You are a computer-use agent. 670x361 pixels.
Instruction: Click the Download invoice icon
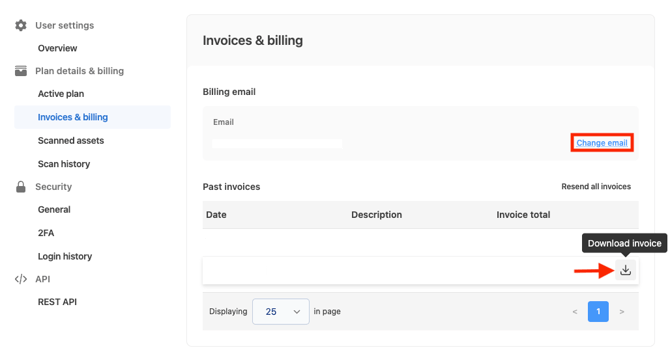pos(625,270)
